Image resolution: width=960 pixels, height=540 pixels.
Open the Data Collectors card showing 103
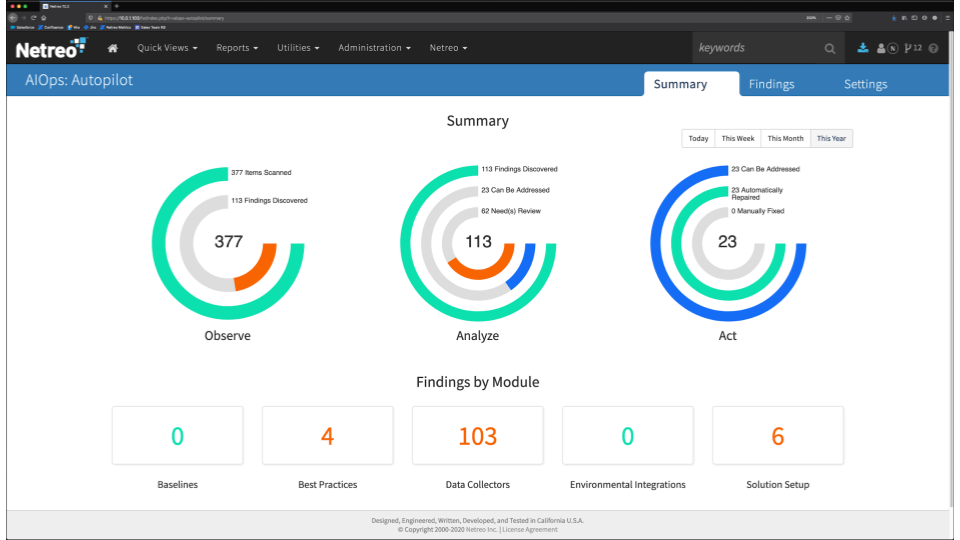pos(478,435)
